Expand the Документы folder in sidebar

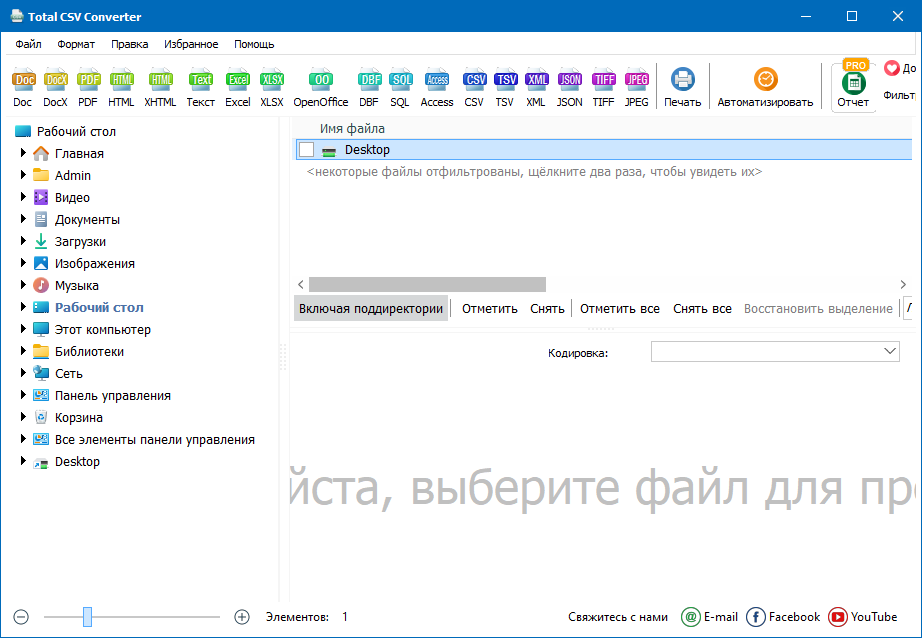(x=23, y=219)
